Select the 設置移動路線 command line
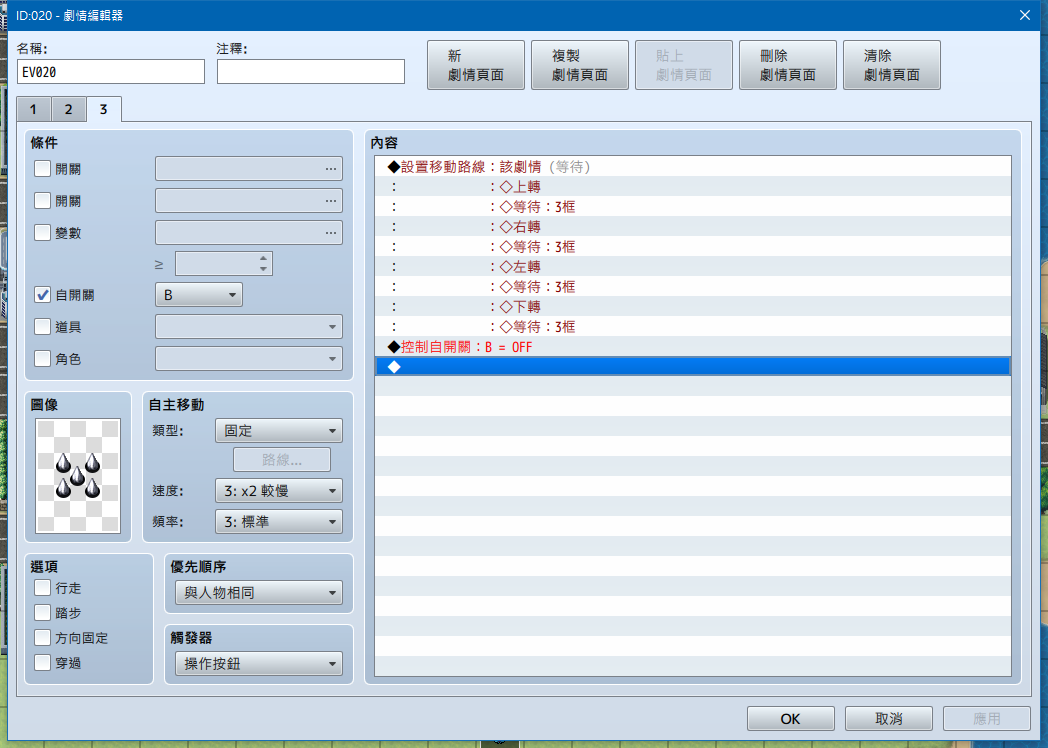 [692, 166]
